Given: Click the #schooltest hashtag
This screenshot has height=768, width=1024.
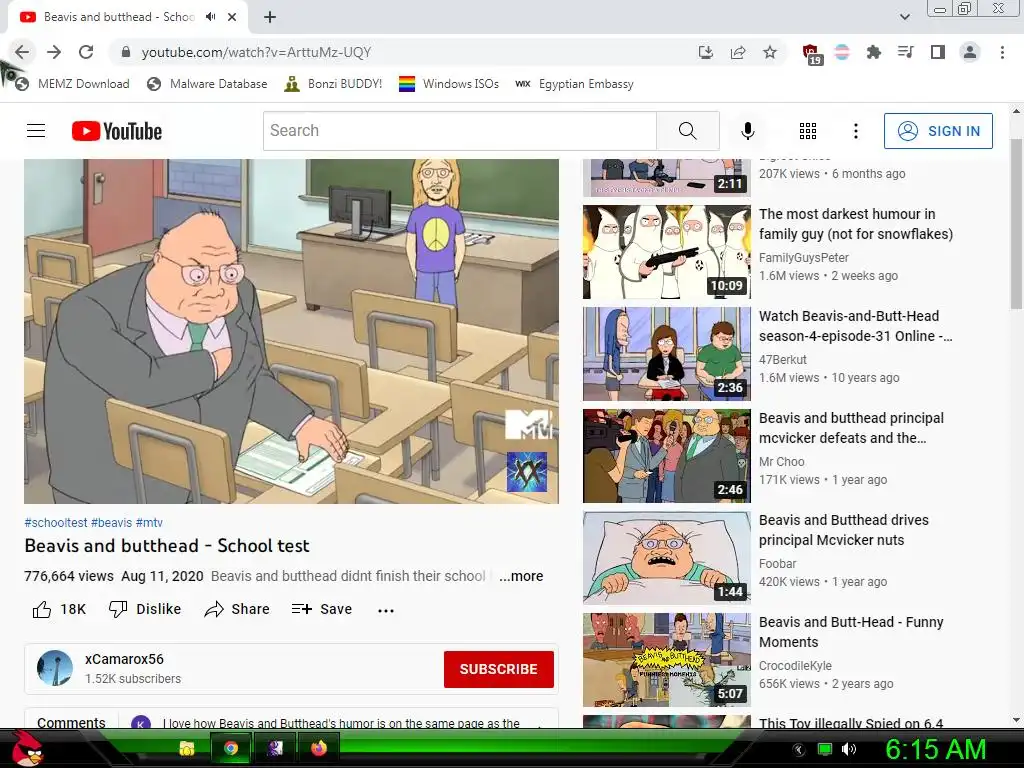Looking at the screenshot, I should pos(56,522).
